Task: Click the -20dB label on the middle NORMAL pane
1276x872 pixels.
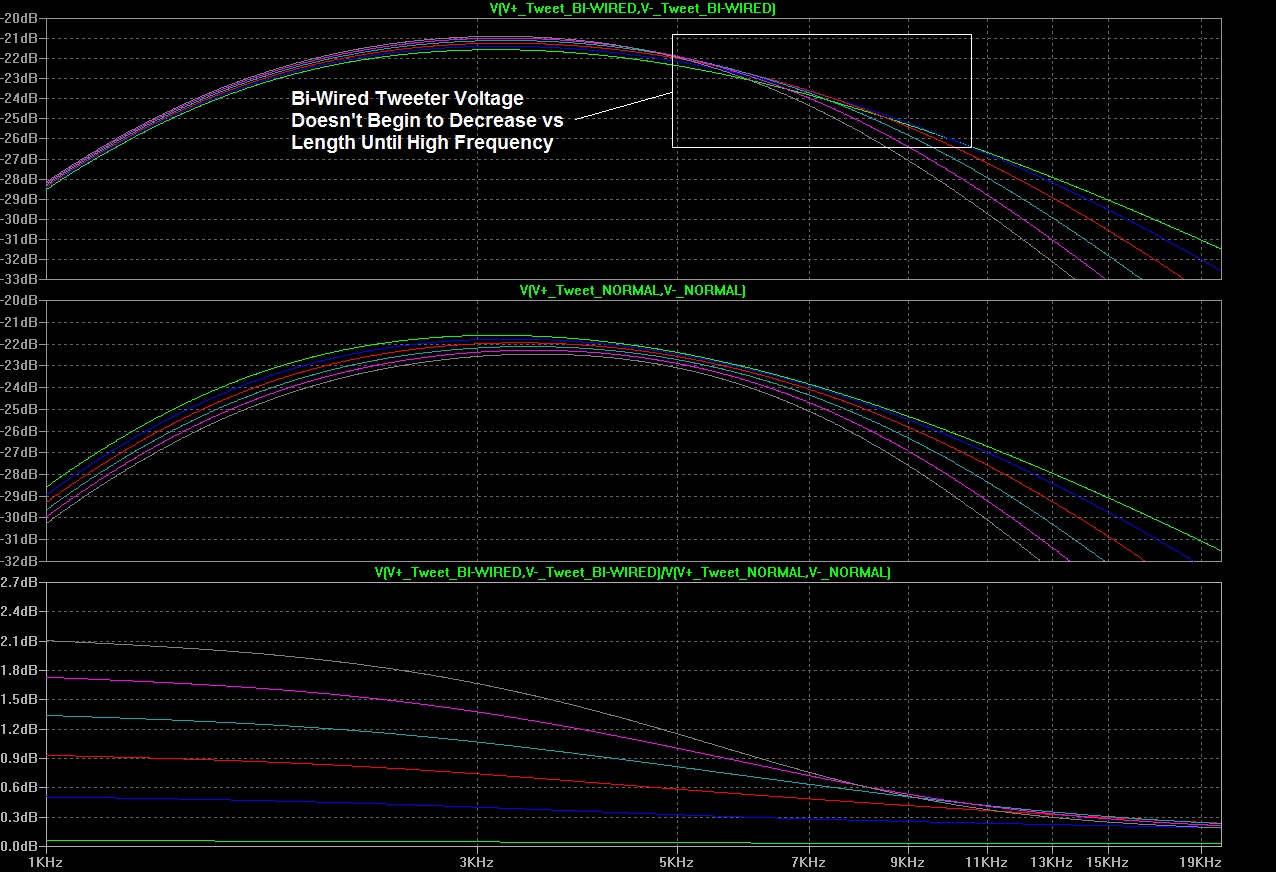Action: pos(19,301)
